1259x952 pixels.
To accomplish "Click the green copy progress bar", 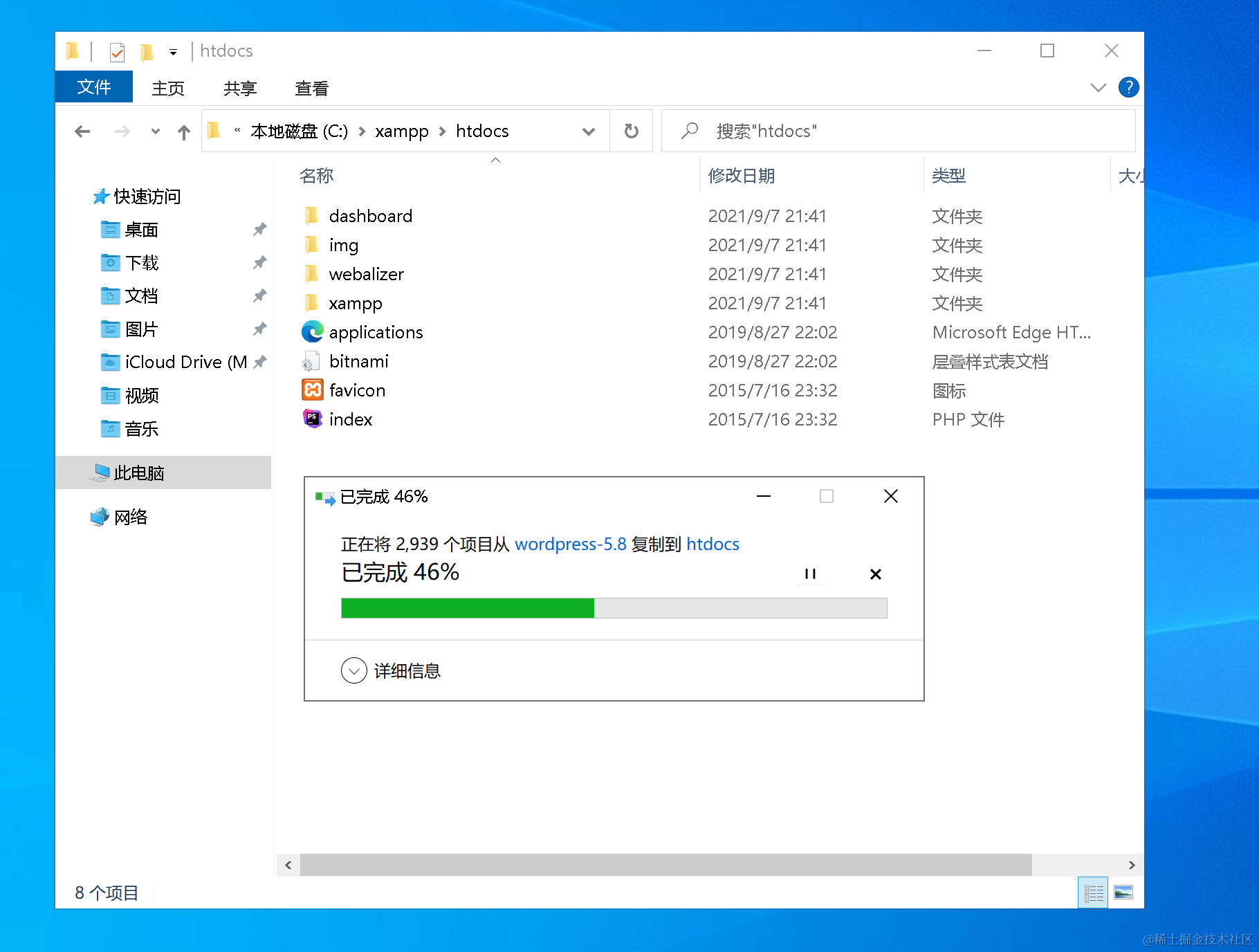I will [468, 608].
